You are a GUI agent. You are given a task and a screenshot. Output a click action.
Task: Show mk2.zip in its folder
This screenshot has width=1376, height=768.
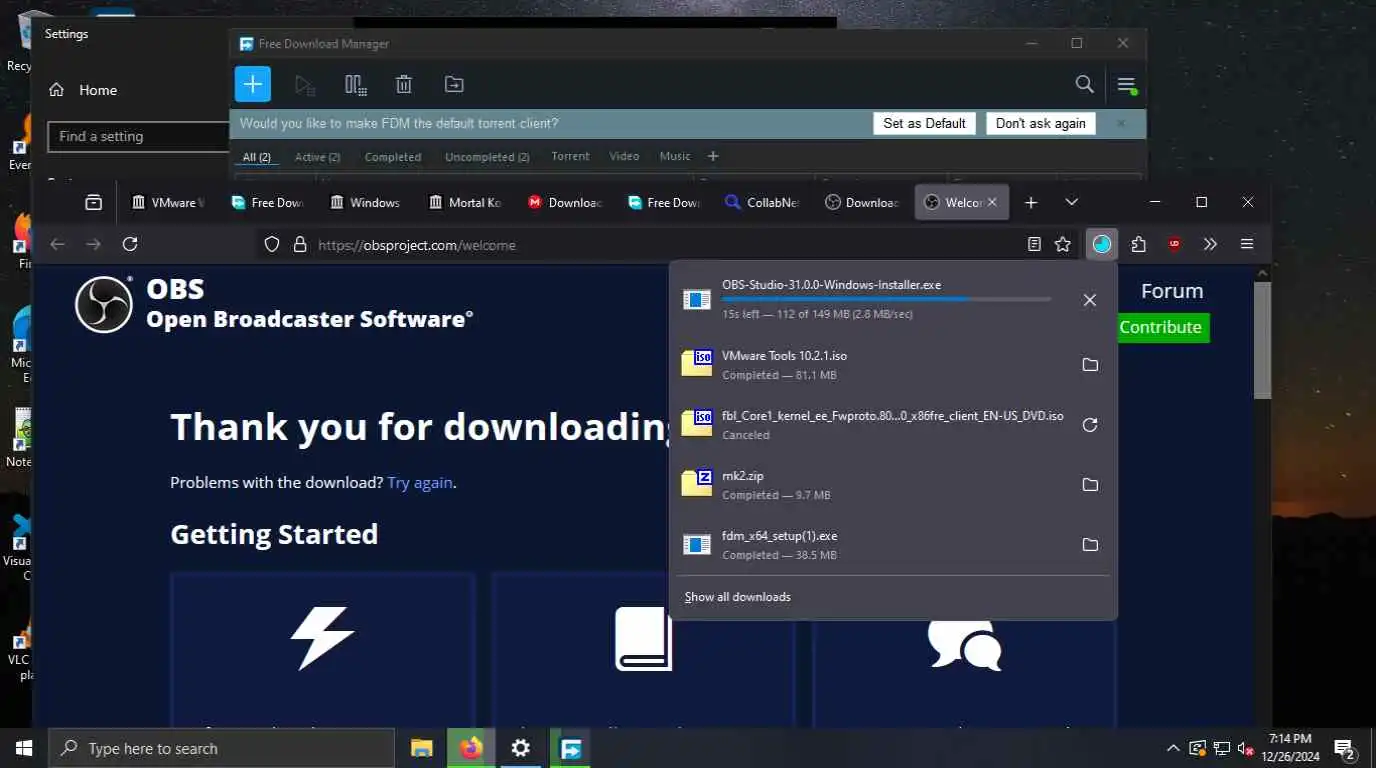coord(1090,485)
